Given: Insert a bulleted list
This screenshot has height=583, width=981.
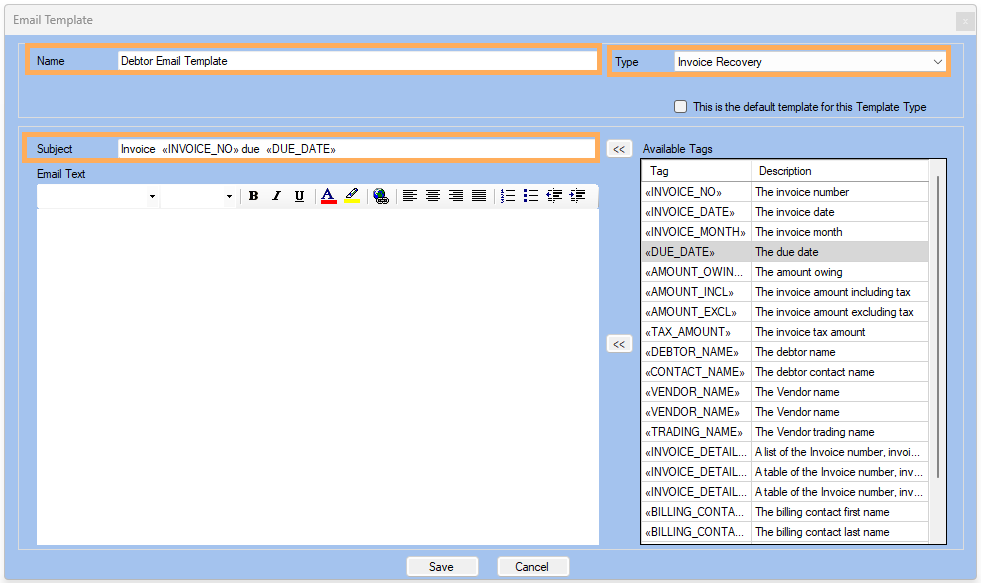Looking at the screenshot, I should pyautogui.click(x=531, y=196).
